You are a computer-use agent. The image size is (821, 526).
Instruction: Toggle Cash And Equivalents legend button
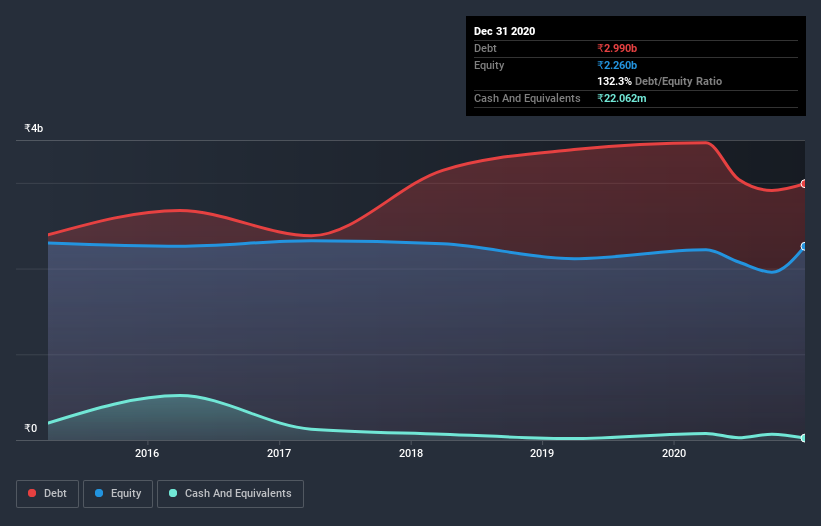230,494
